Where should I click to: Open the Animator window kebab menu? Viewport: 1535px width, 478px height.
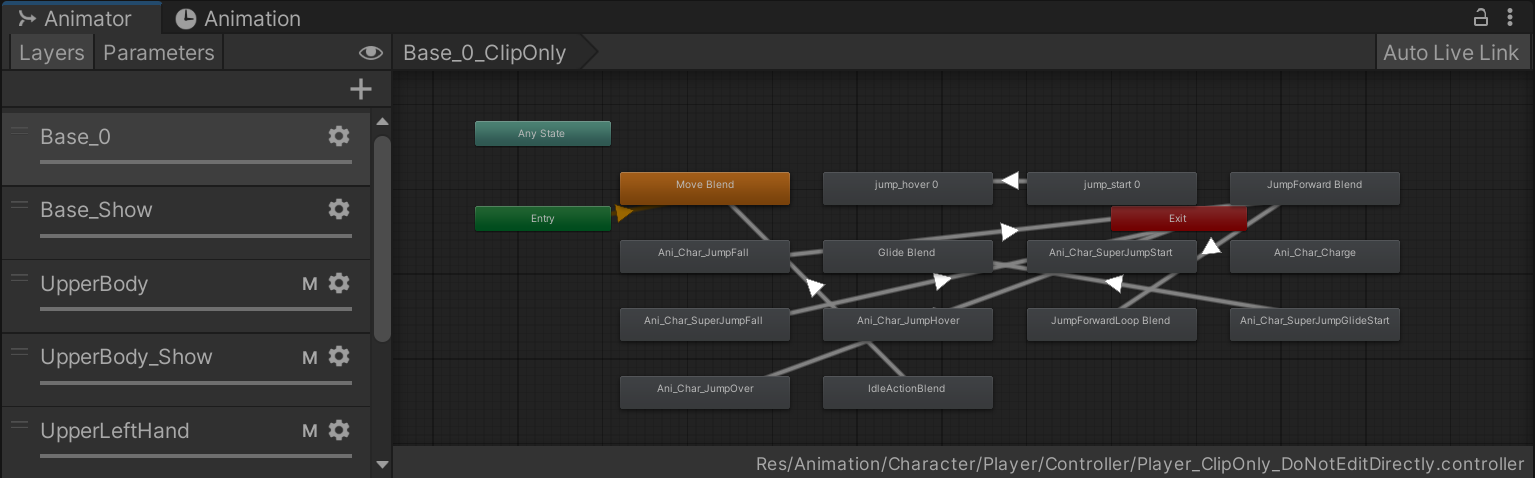coord(1510,17)
